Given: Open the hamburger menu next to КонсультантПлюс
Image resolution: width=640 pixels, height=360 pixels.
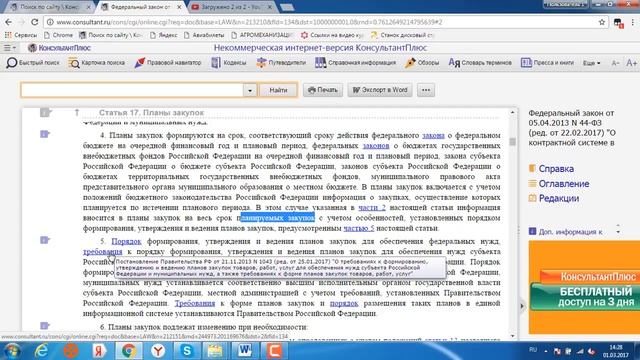Looking at the screenshot, I should pyautogui.click(x=10, y=48).
